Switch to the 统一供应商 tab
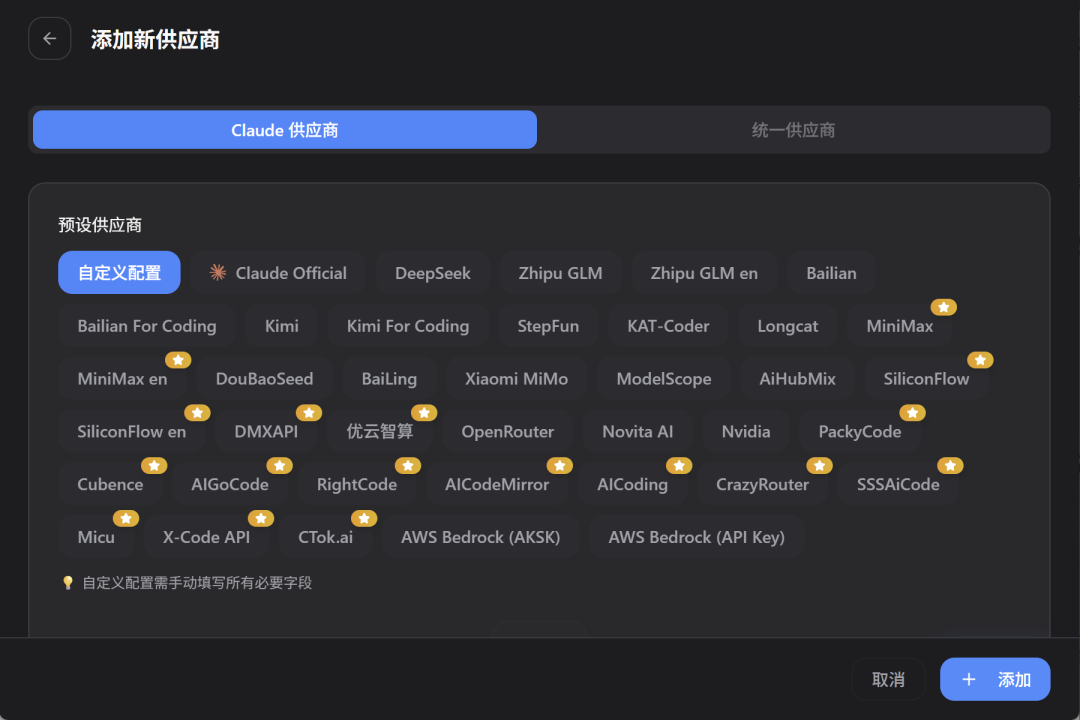The image size is (1080, 720). coord(795,129)
